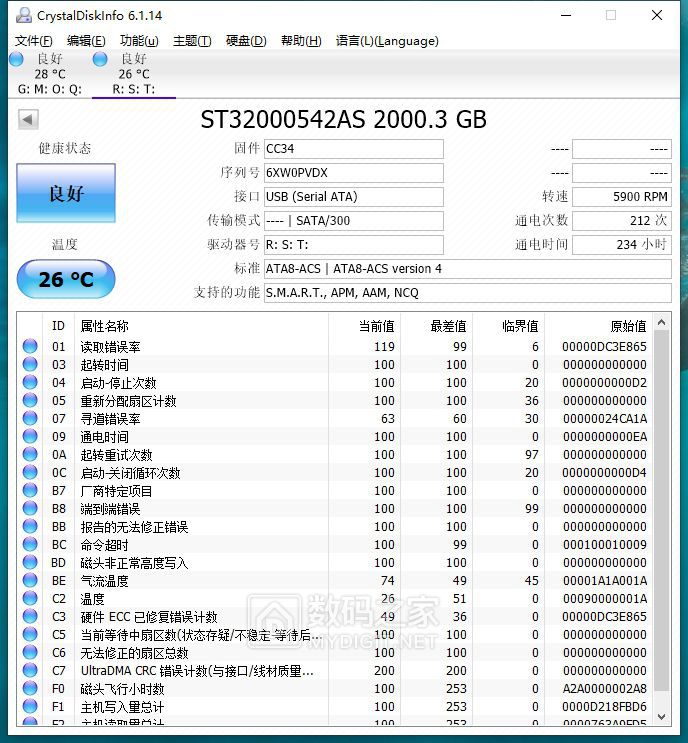Click the 26 °C temperature button
Screen dimensions: 688x743
(x=66, y=279)
